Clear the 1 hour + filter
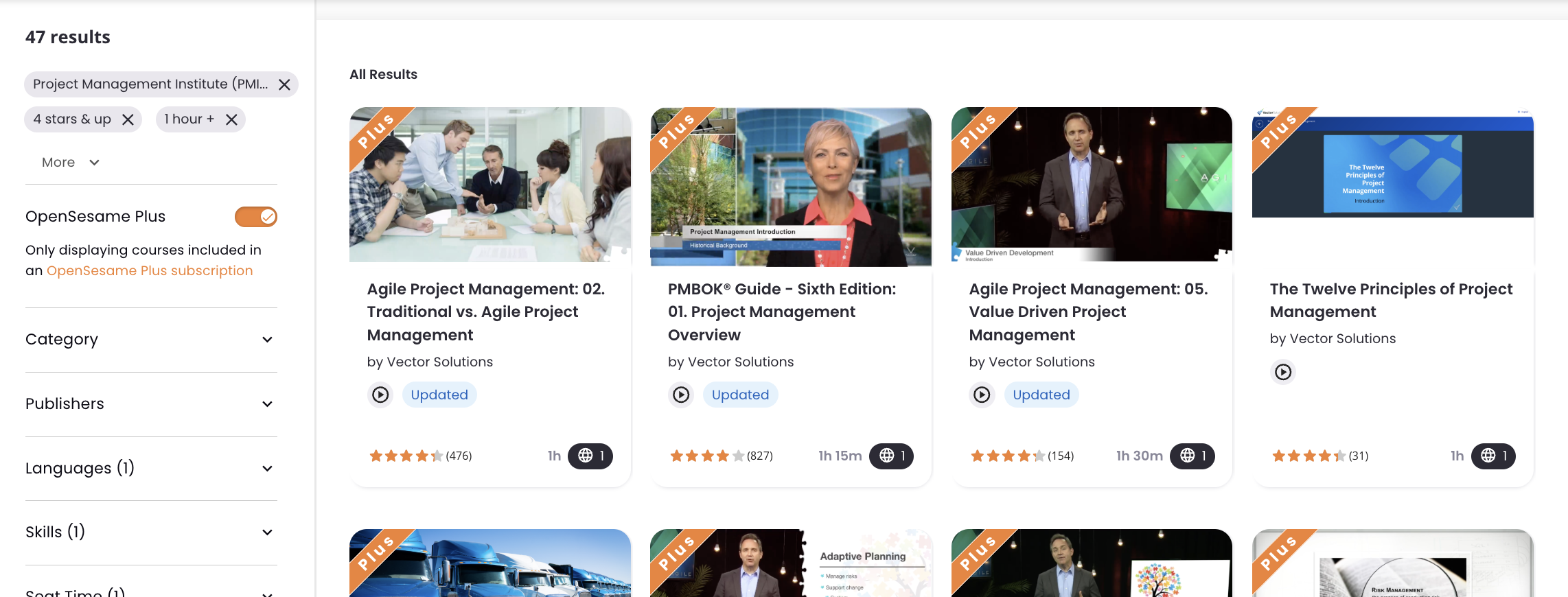The height and width of the screenshot is (597, 1568). click(x=231, y=119)
